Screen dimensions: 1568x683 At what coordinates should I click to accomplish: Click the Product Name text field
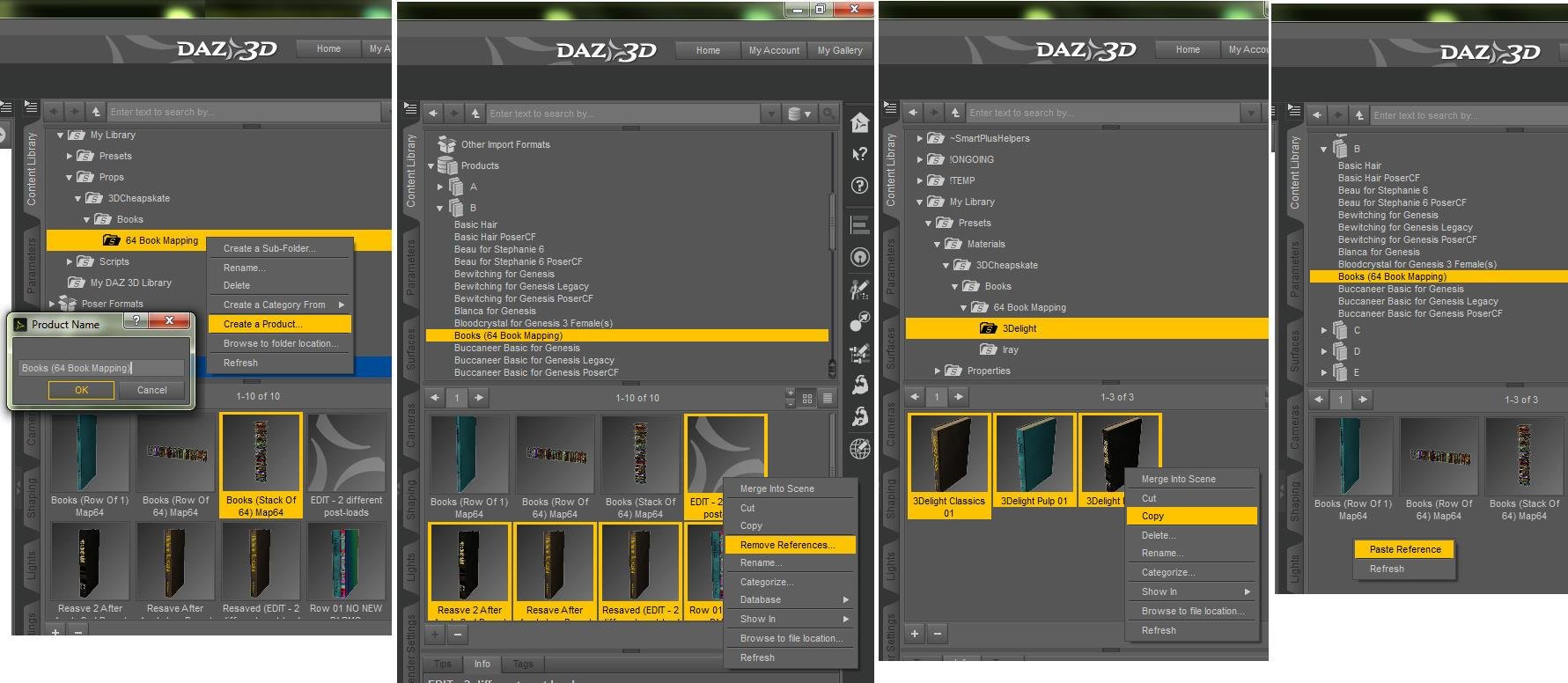point(101,368)
